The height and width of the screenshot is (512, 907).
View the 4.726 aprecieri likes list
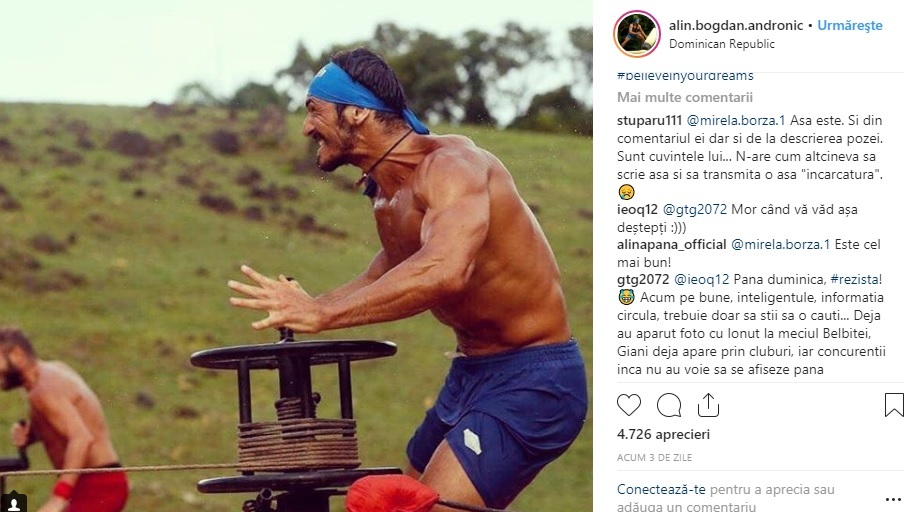pos(663,434)
